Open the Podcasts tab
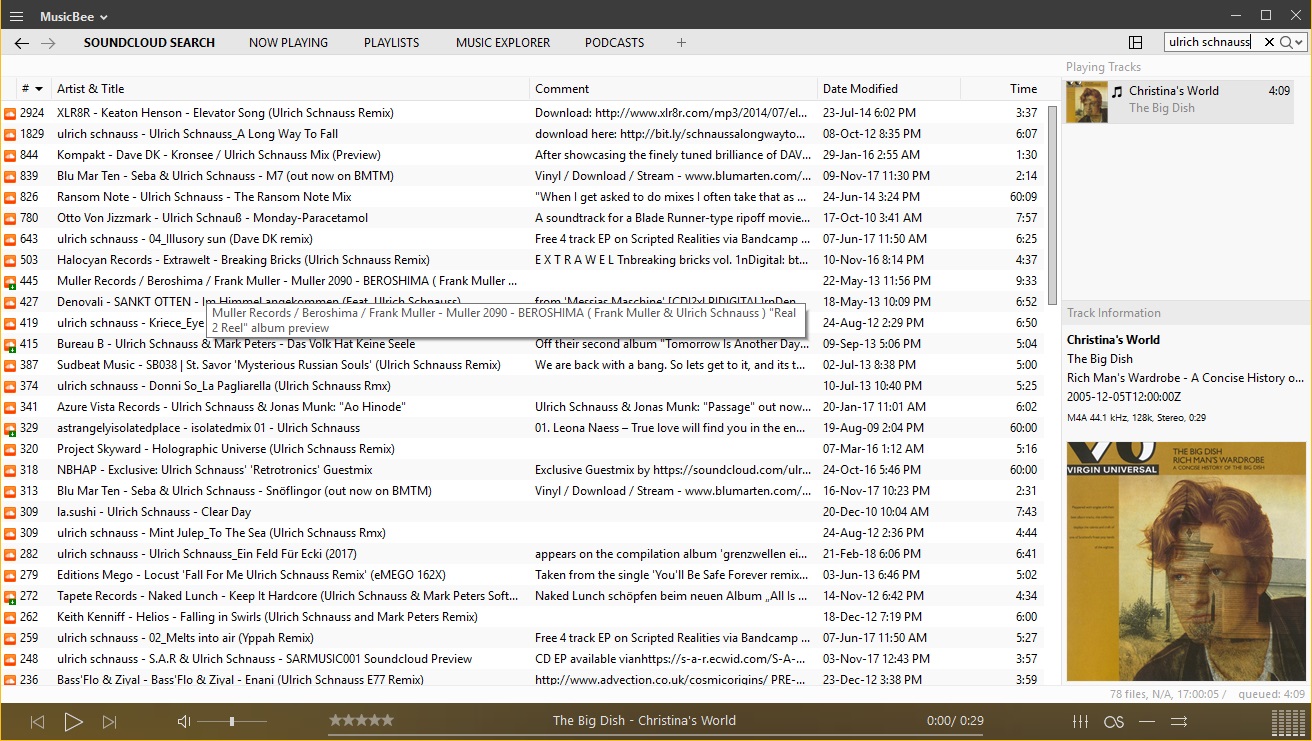Viewport: 1312px width, 741px height. click(614, 43)
